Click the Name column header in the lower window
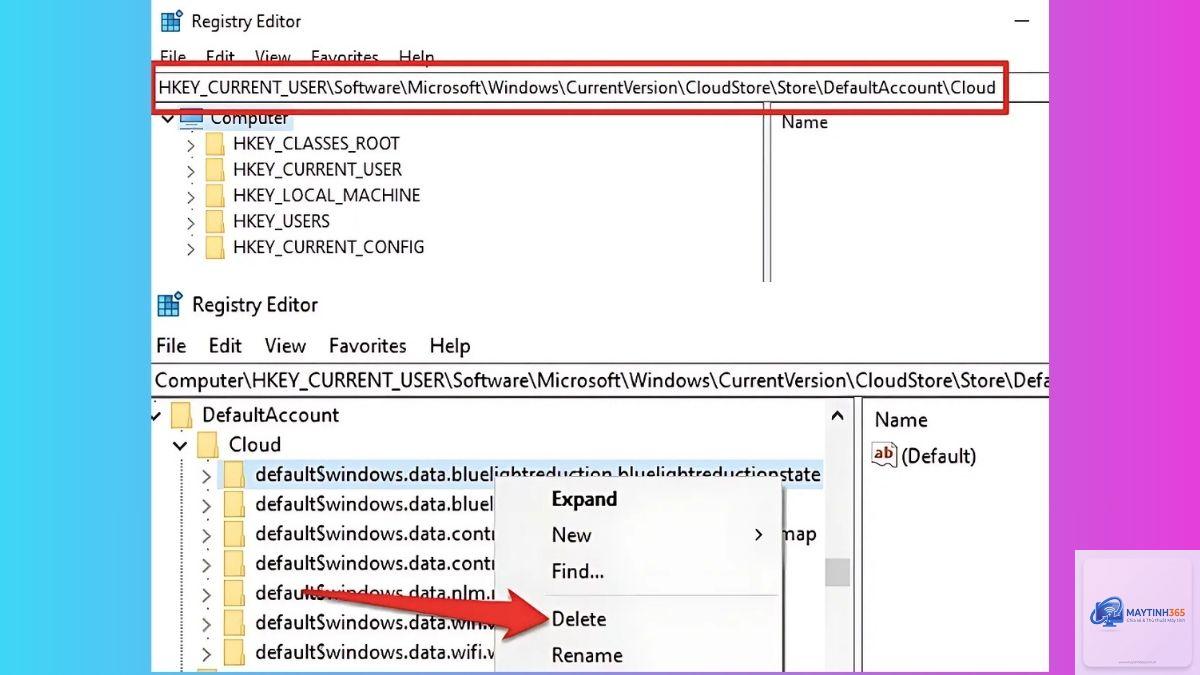The image size is (1200, 675). [x=901, y=420]
